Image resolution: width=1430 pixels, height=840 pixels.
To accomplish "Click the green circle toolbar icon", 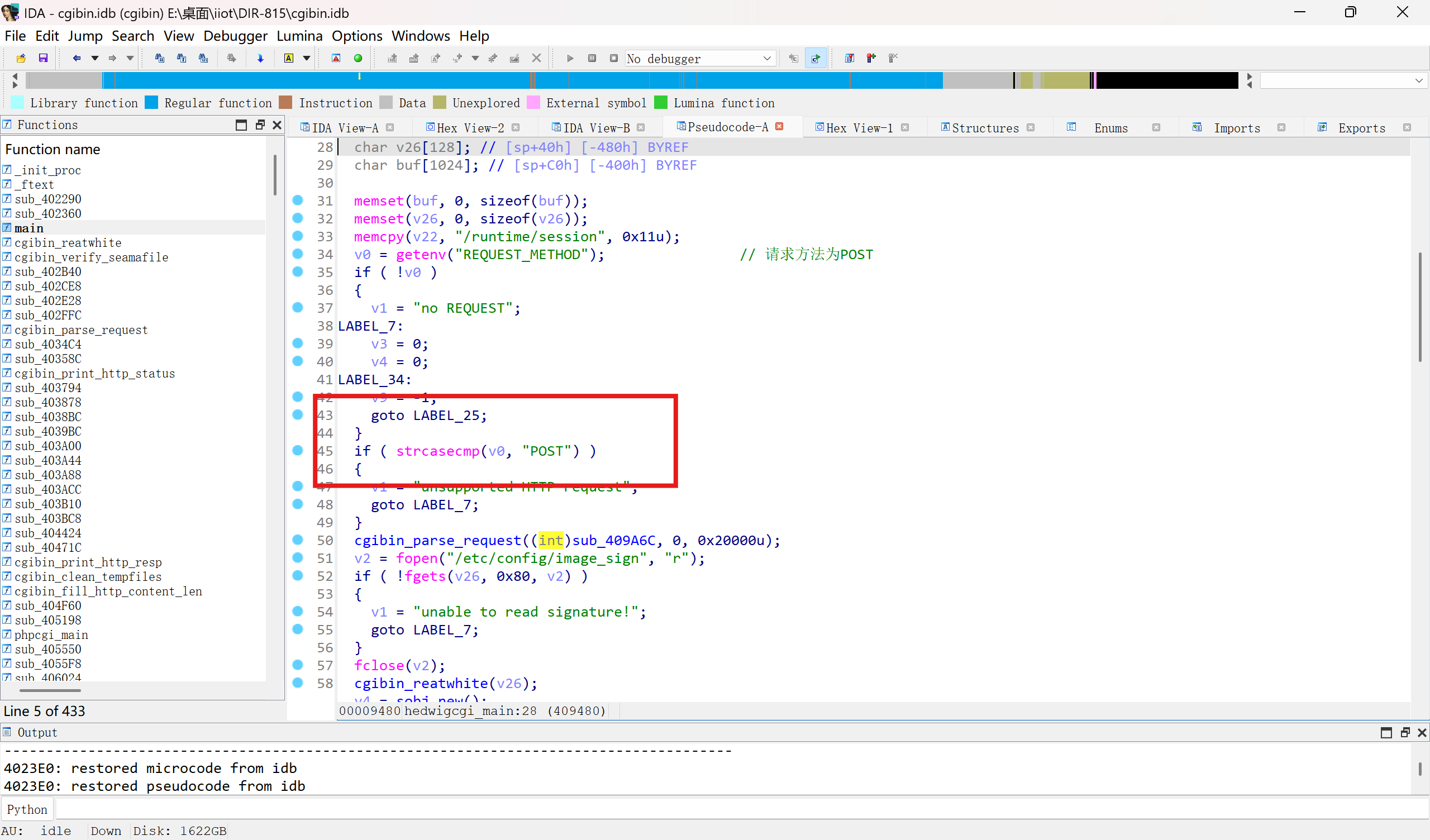I will coord(358,58).
